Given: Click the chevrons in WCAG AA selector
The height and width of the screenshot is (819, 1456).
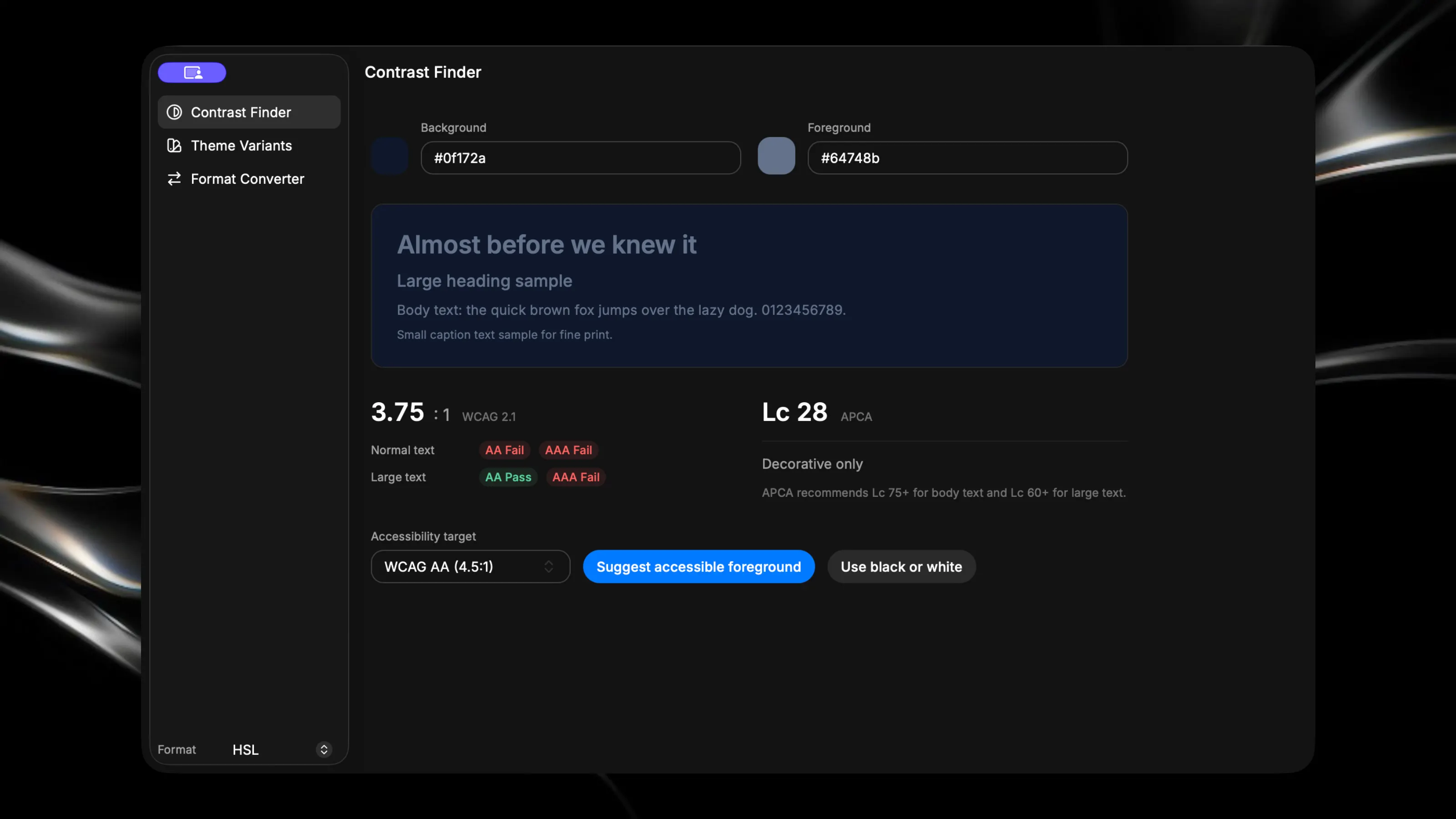Looking at the screenshot, I should [x=548, y=566].
